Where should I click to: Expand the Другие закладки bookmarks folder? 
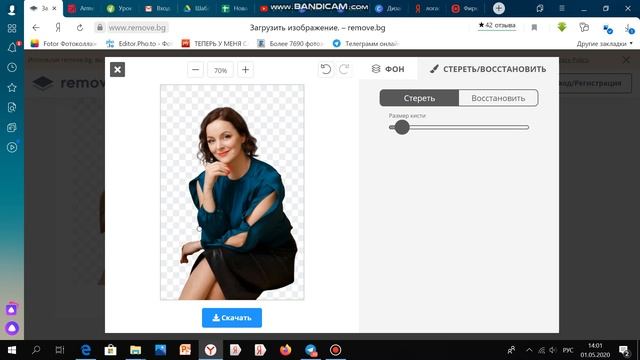click(604, 44)
